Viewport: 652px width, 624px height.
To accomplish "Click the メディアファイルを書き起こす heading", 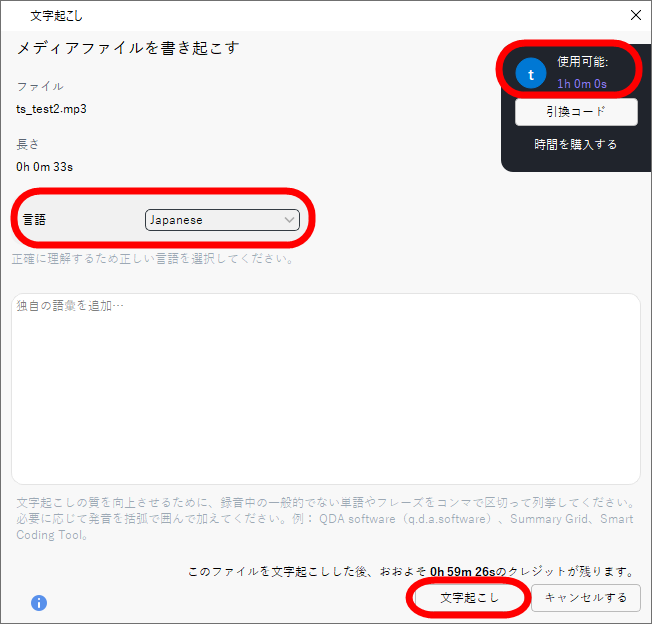I will point(128,48).
